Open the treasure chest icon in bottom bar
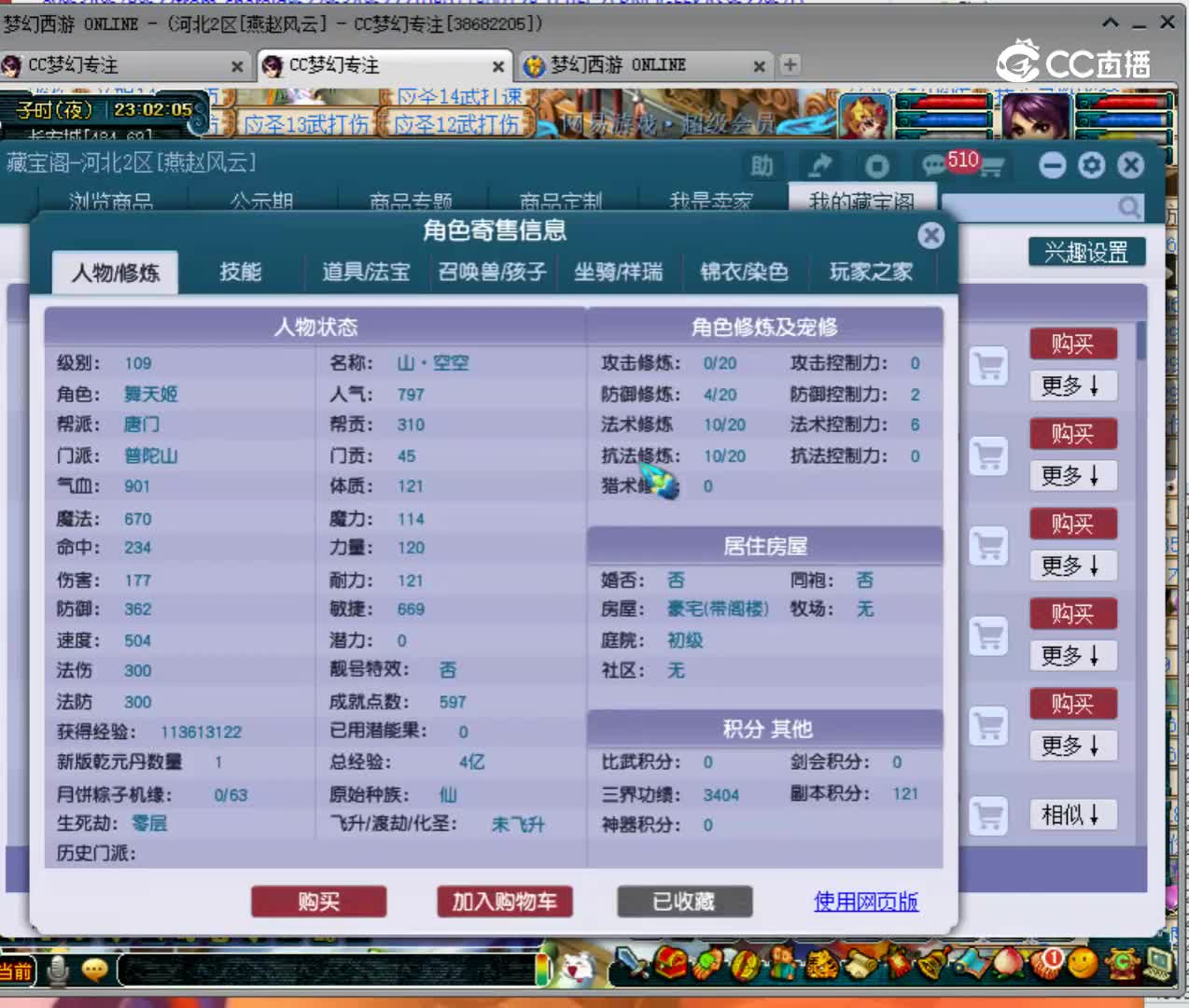Viewport: 1189px width, 1008px height. (x=672, y=963)
